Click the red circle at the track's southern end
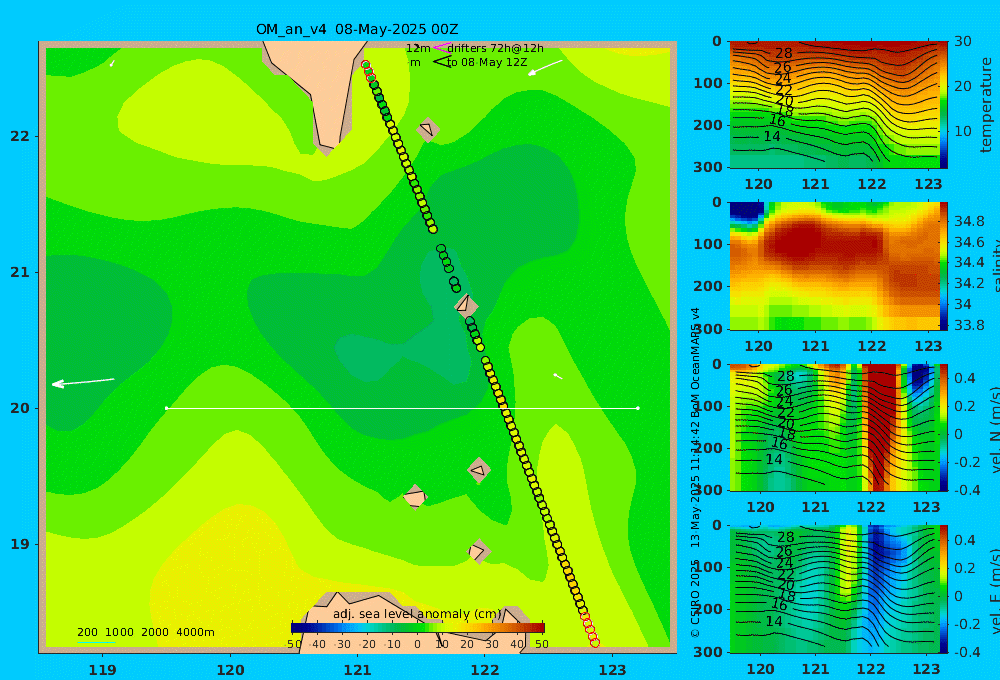Screen dimensions: 1000x680 (595, 643)
